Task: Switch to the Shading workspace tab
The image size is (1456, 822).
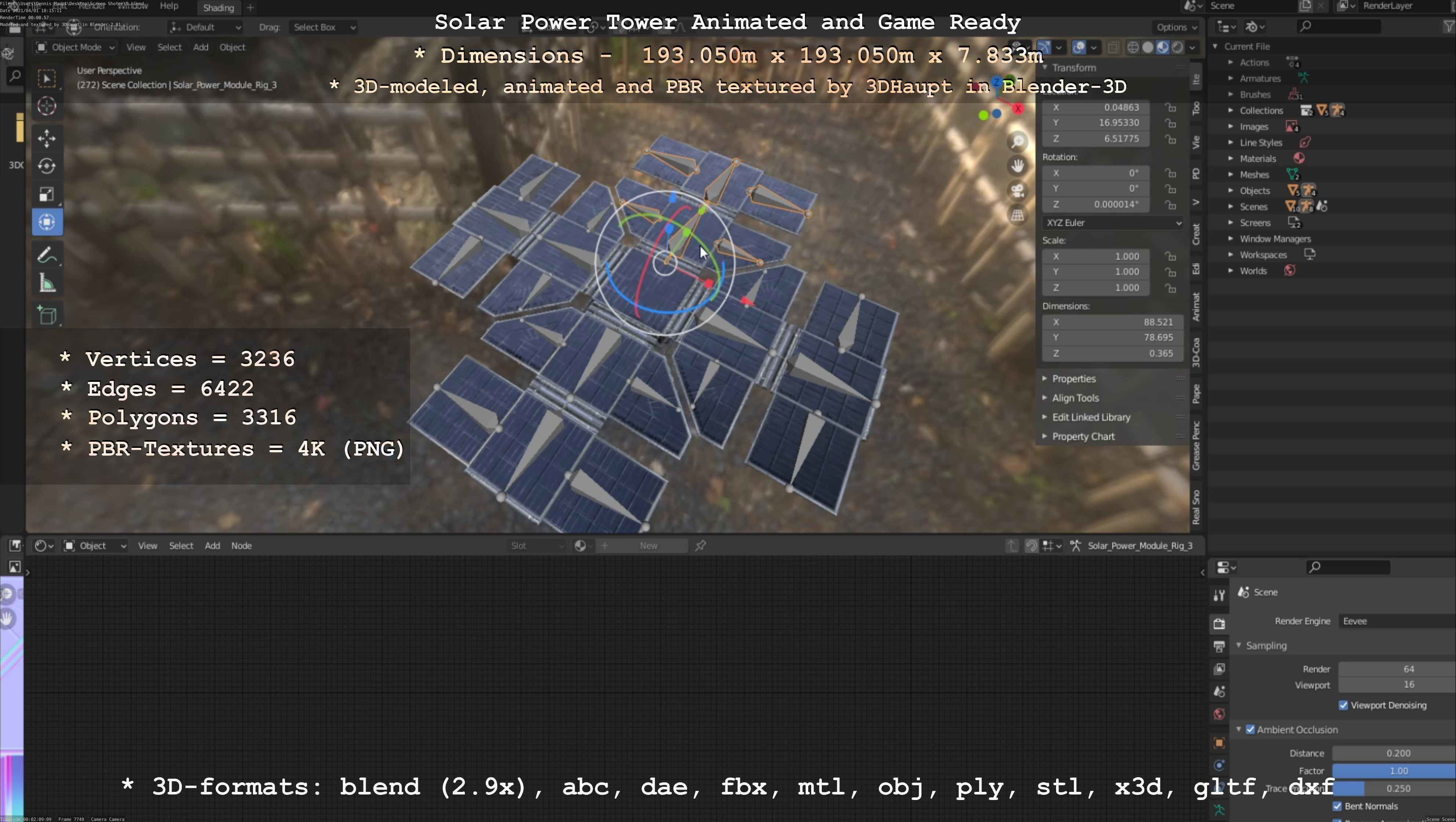Action: (218, 8)
